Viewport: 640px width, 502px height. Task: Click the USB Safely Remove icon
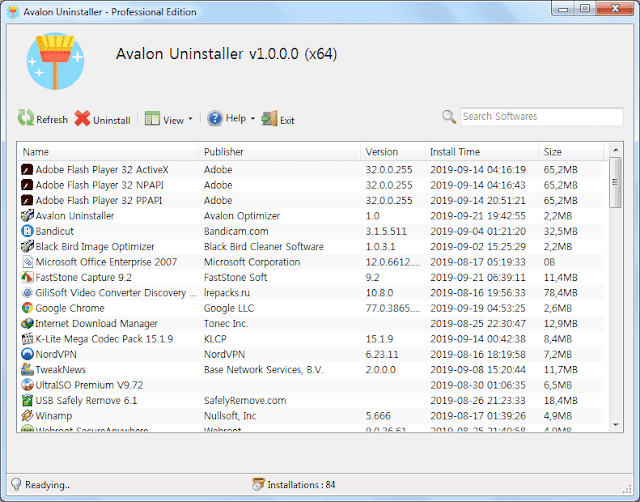coord(27,400)
